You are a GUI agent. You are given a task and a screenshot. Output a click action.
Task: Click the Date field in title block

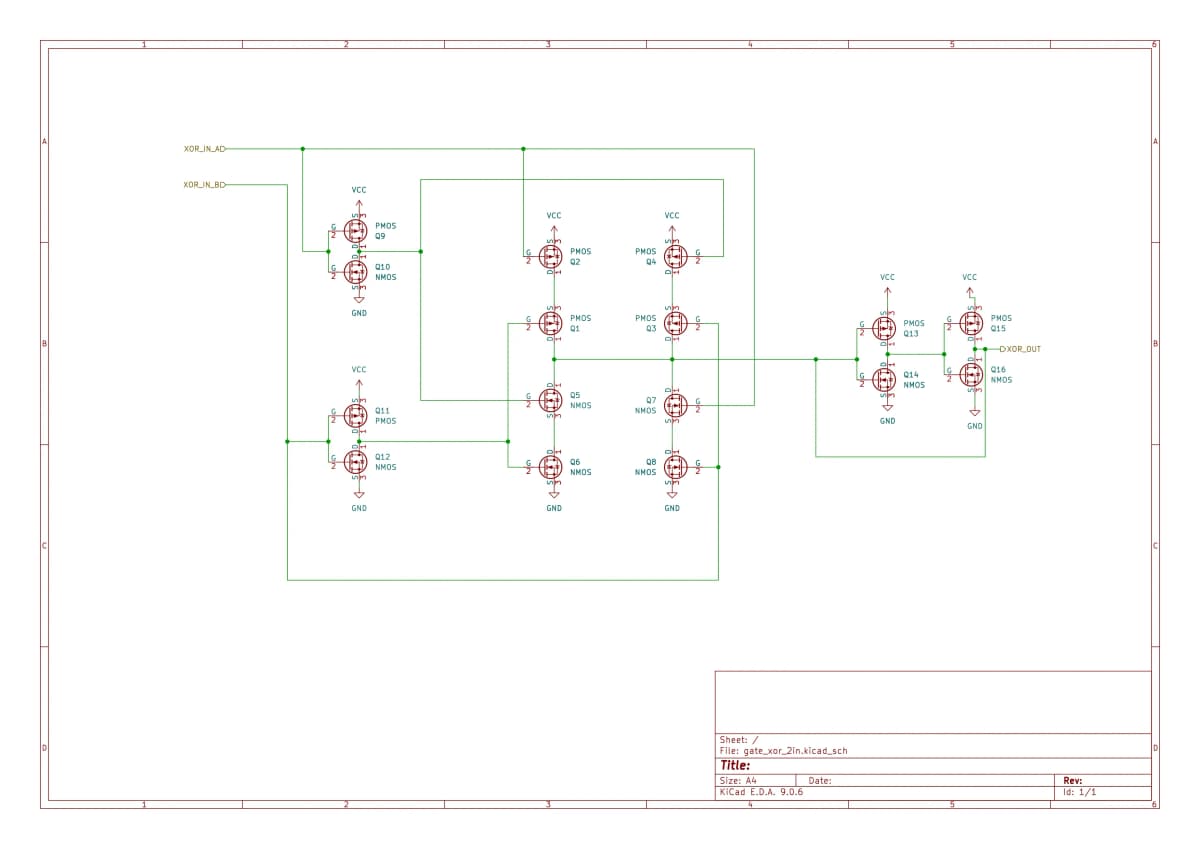[x=820, y=781]
